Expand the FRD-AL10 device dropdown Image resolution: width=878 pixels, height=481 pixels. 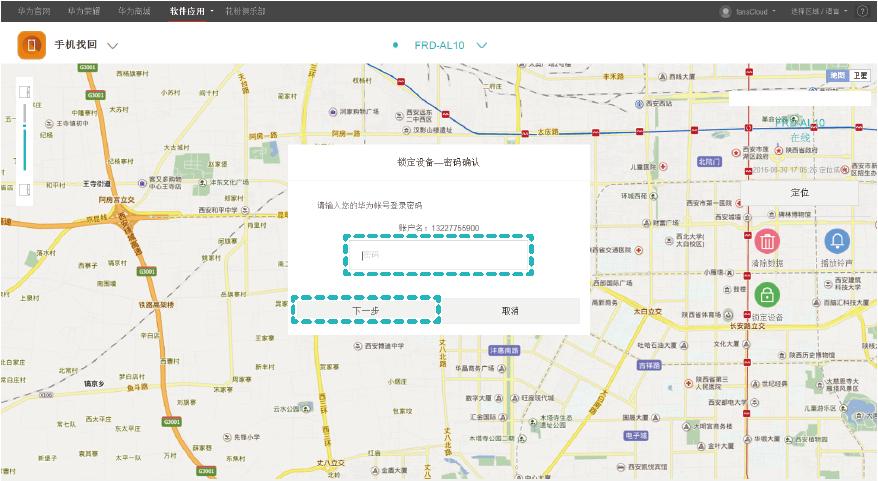pos(482,45)
